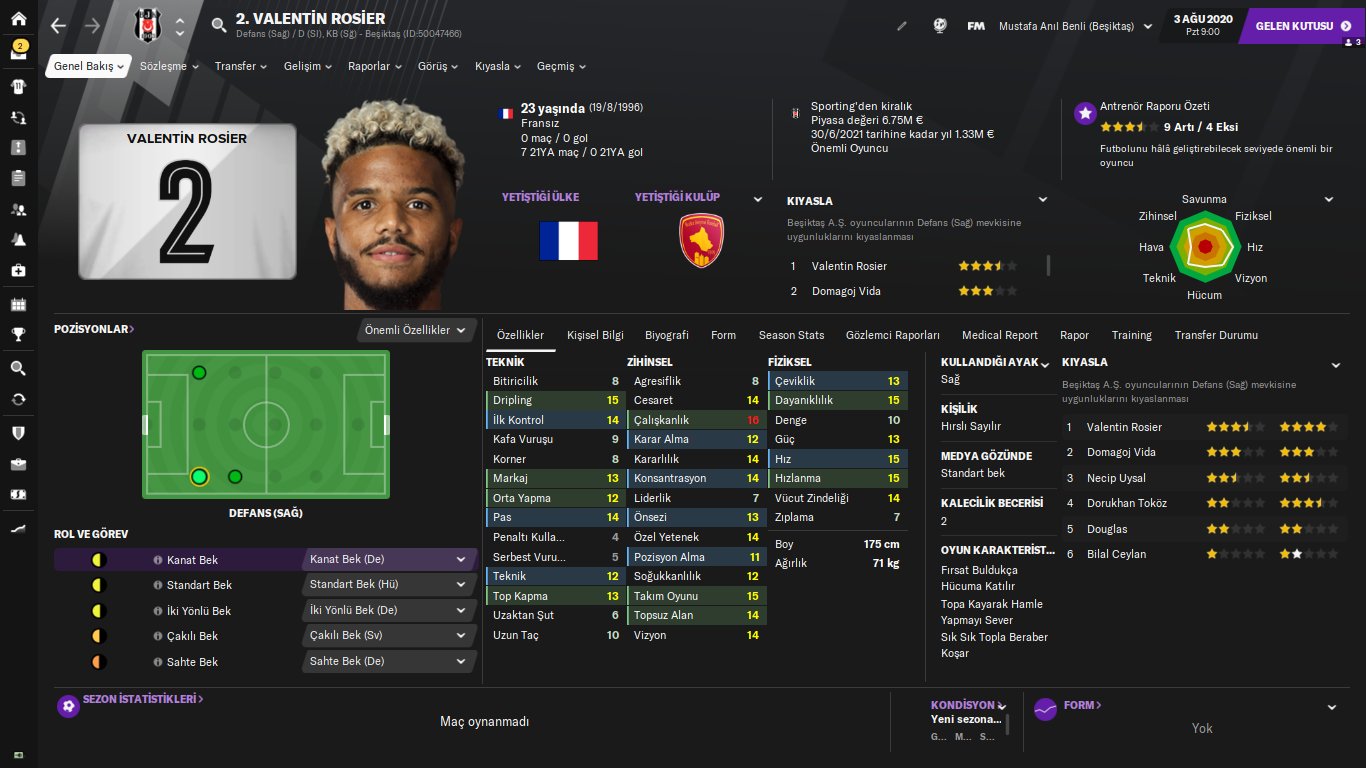
Task: Expand the Genel Bakış menu
Action: pyautogui.click(x=89, y=66)
